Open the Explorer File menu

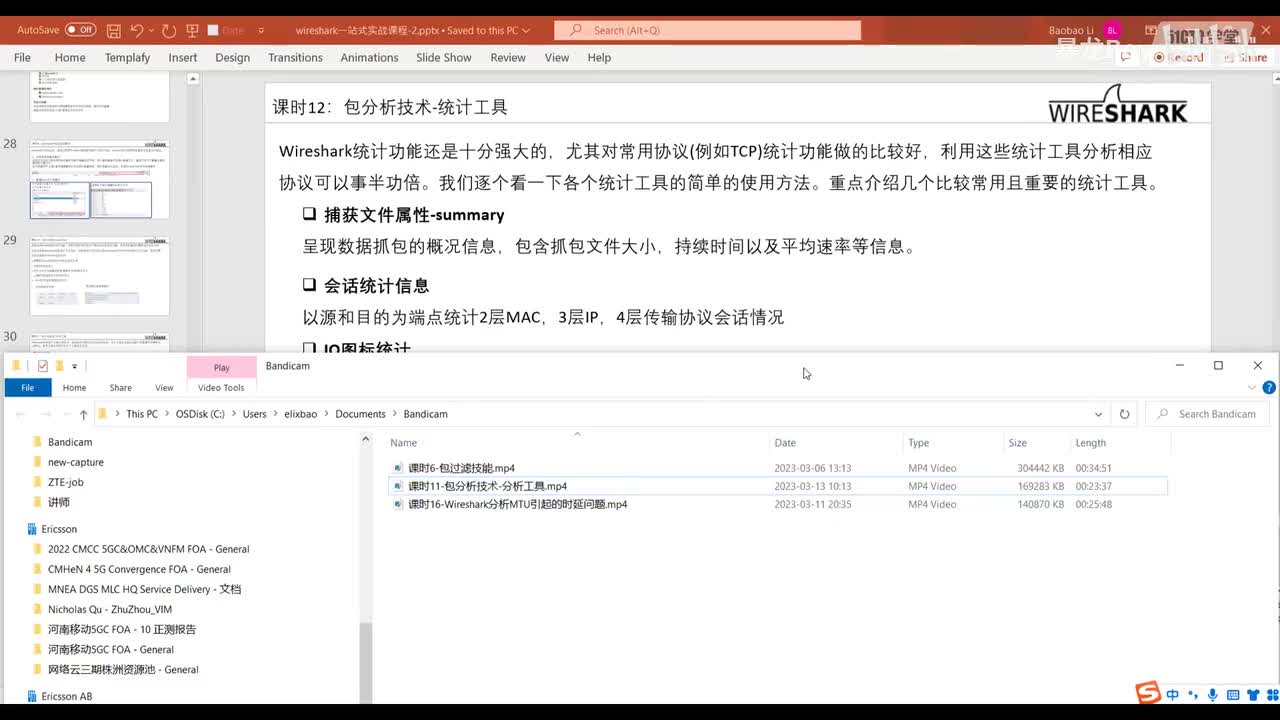click(28, 387)
